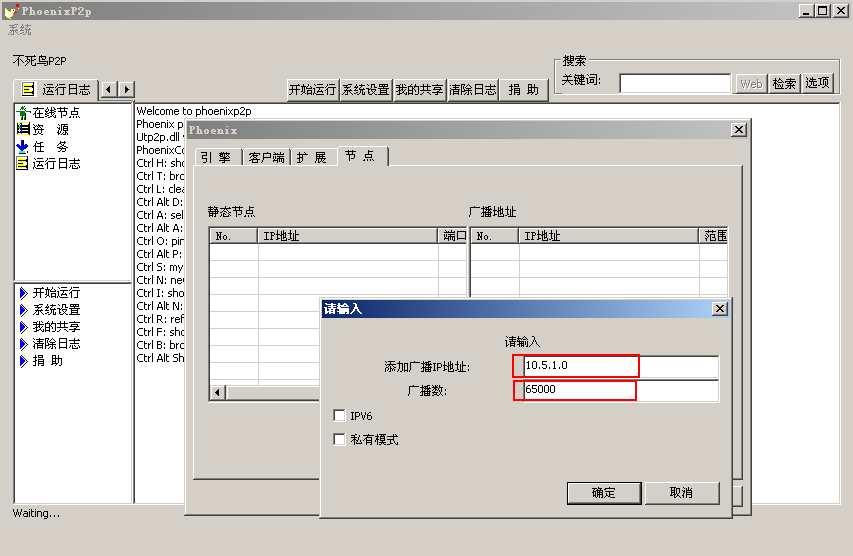The height and width of the screenshot is (556, 853).
Task: Enable the IPV6 checkbox
Action: coord(339,416)
